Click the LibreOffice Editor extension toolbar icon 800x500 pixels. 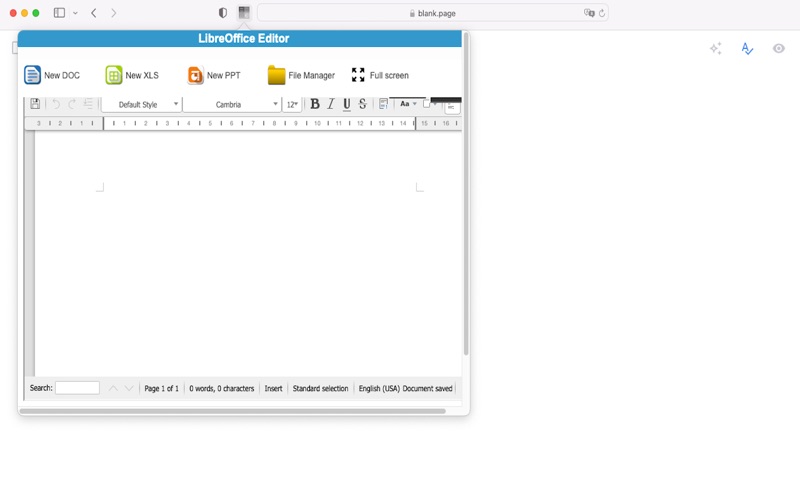point(244,13)
